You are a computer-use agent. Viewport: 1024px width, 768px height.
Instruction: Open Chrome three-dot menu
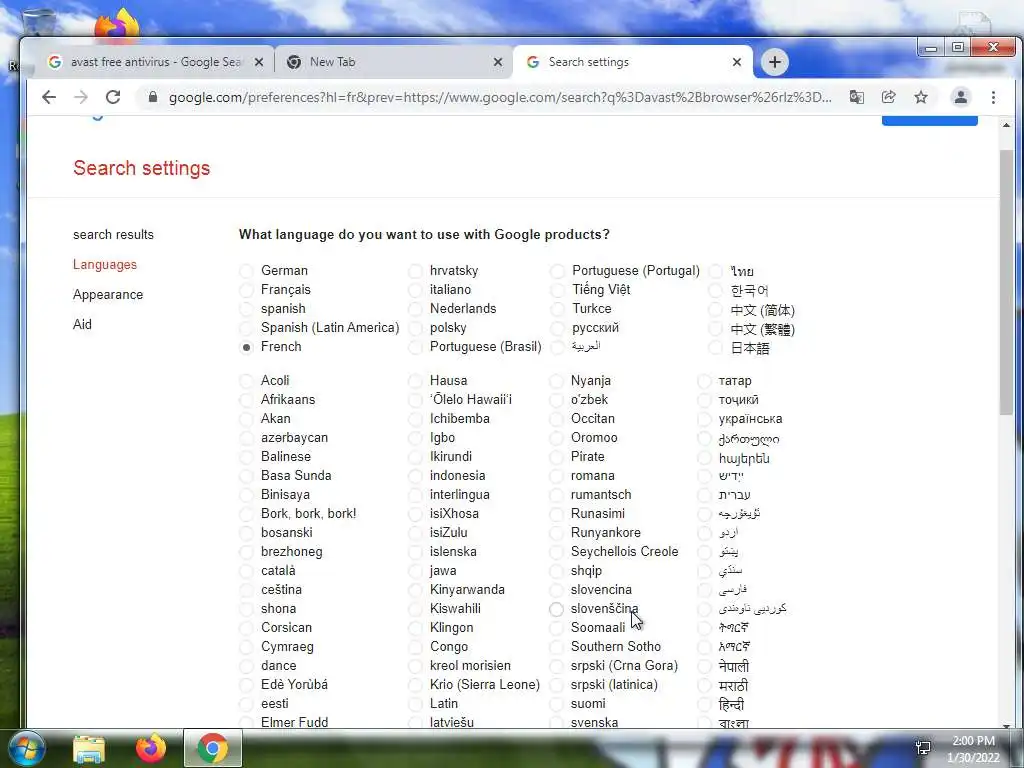coord(993,97)
